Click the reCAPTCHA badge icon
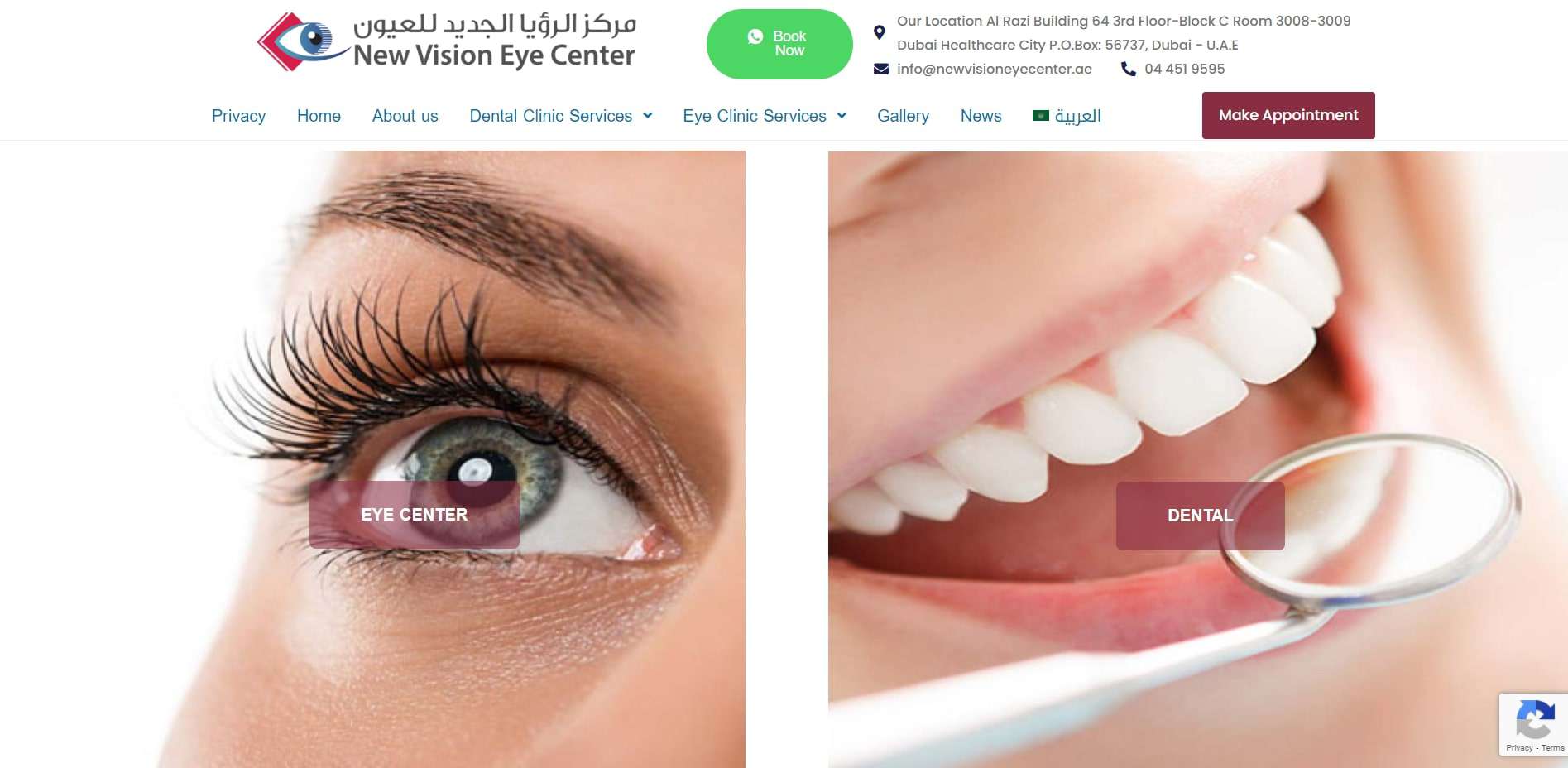 1534,719
